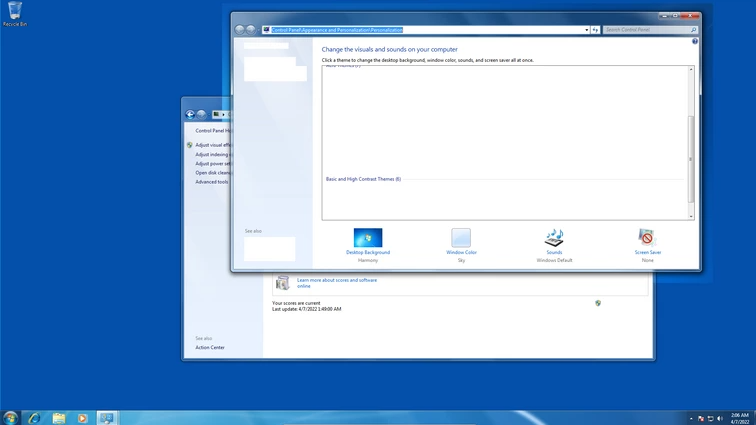Open the Windows Start button
The image size is (756, 425).
[x=10, y=418]
